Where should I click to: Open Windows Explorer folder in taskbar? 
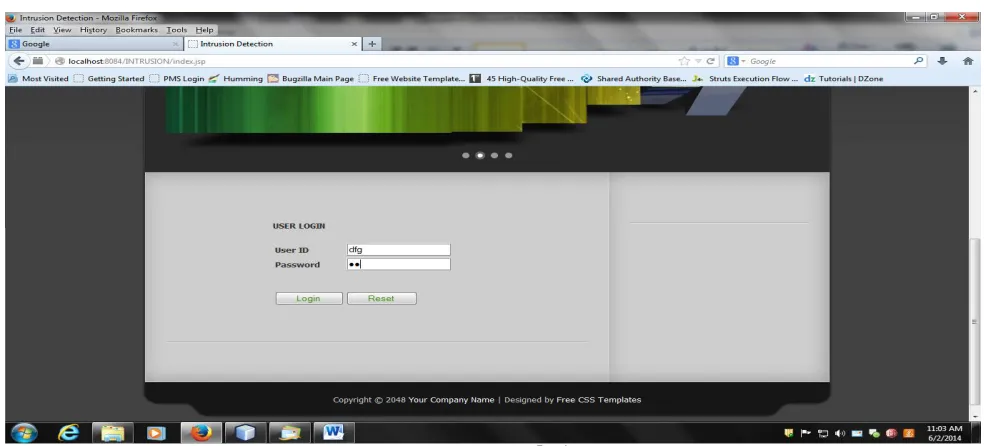coord(113,433)
